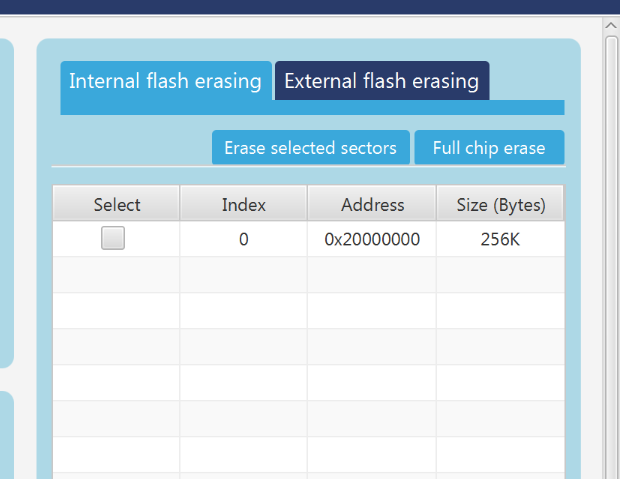The width and height of the screenshot is (620, 479).
Task: Select index cell 0 in sector table
Action: 244,239
